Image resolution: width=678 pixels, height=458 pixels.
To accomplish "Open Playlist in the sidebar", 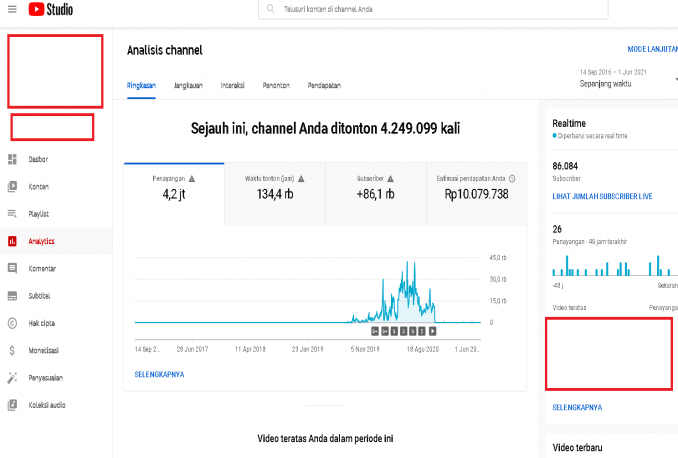I will [x=38, y=214].
